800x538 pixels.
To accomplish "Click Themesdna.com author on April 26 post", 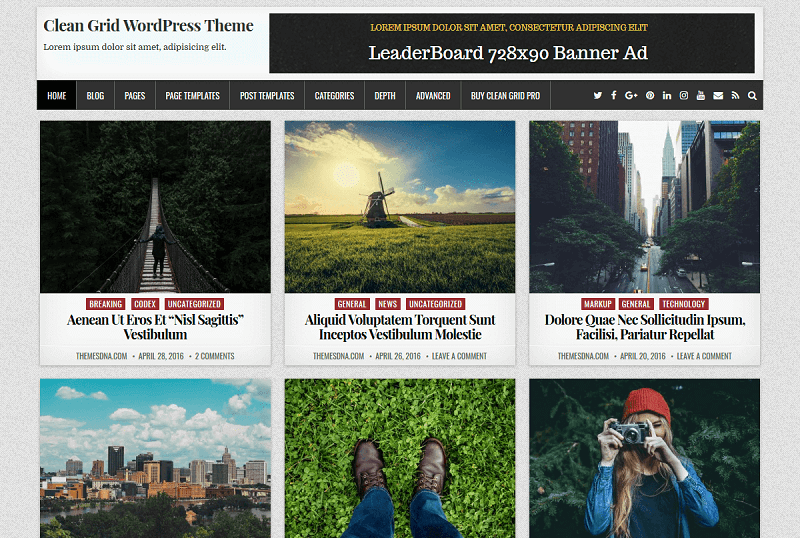I will point(338,356).
